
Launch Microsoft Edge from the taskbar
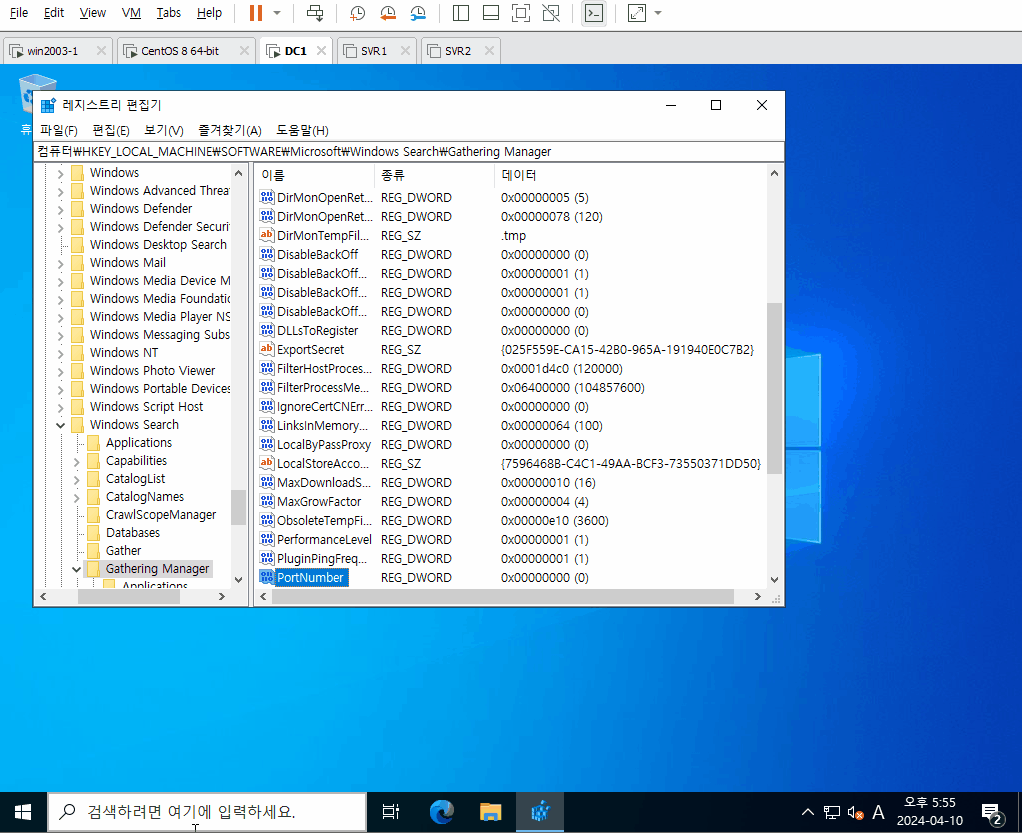[x=441, y=812]
